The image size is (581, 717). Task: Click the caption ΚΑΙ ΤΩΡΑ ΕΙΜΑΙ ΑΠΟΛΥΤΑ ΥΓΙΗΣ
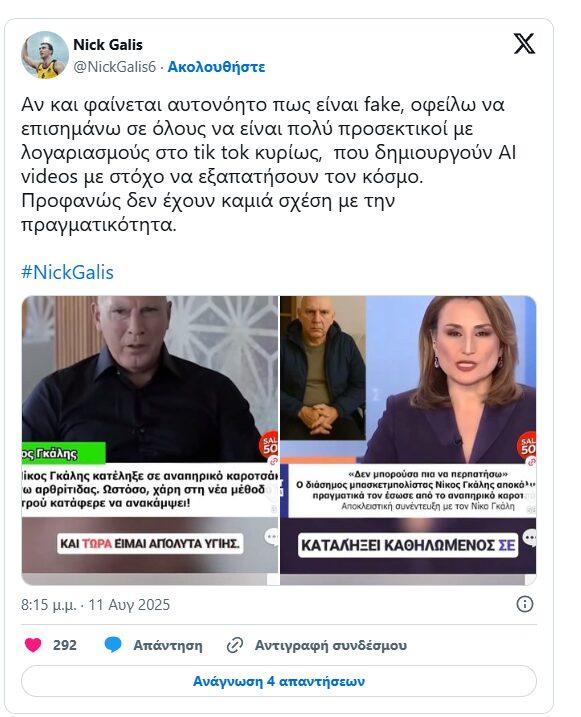click(x=150, y=543)
